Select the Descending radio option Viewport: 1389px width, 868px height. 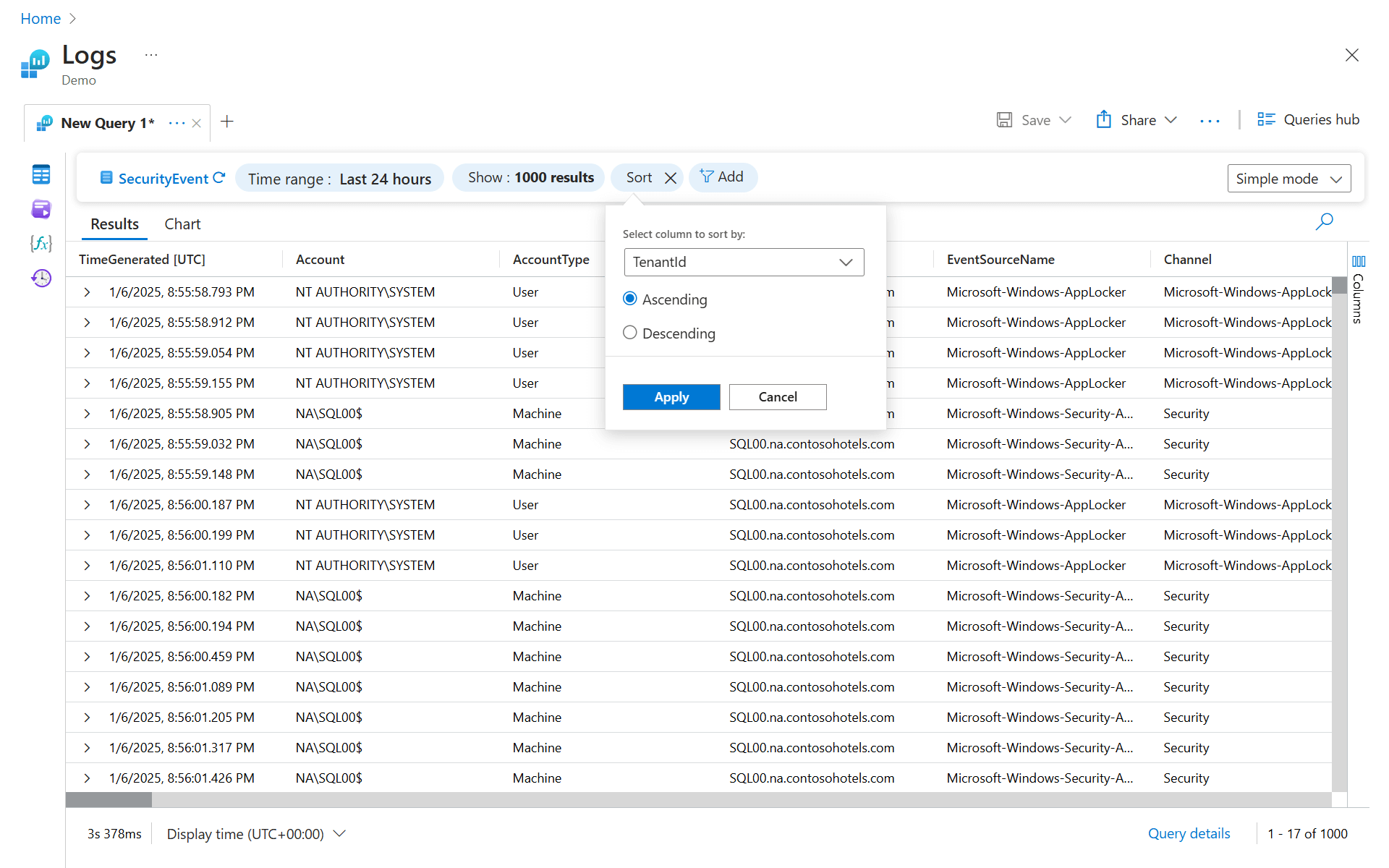tap(630, 333)
